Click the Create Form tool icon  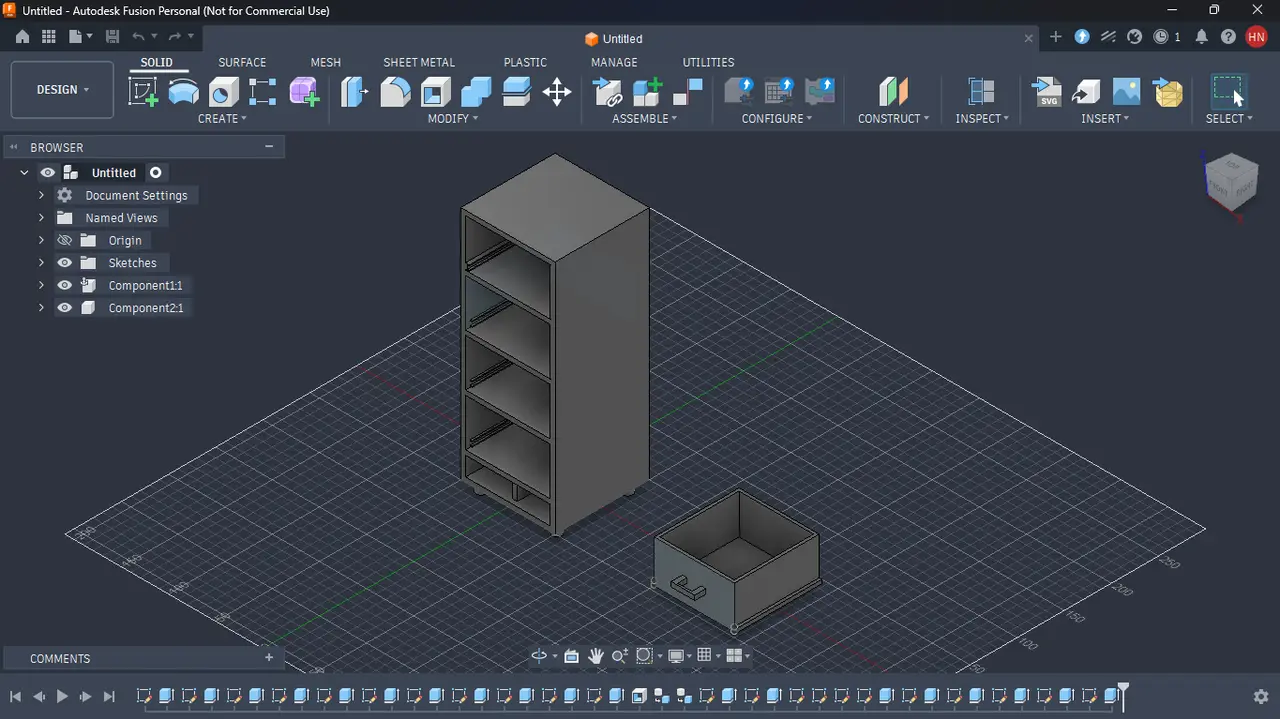pos(304,92)
